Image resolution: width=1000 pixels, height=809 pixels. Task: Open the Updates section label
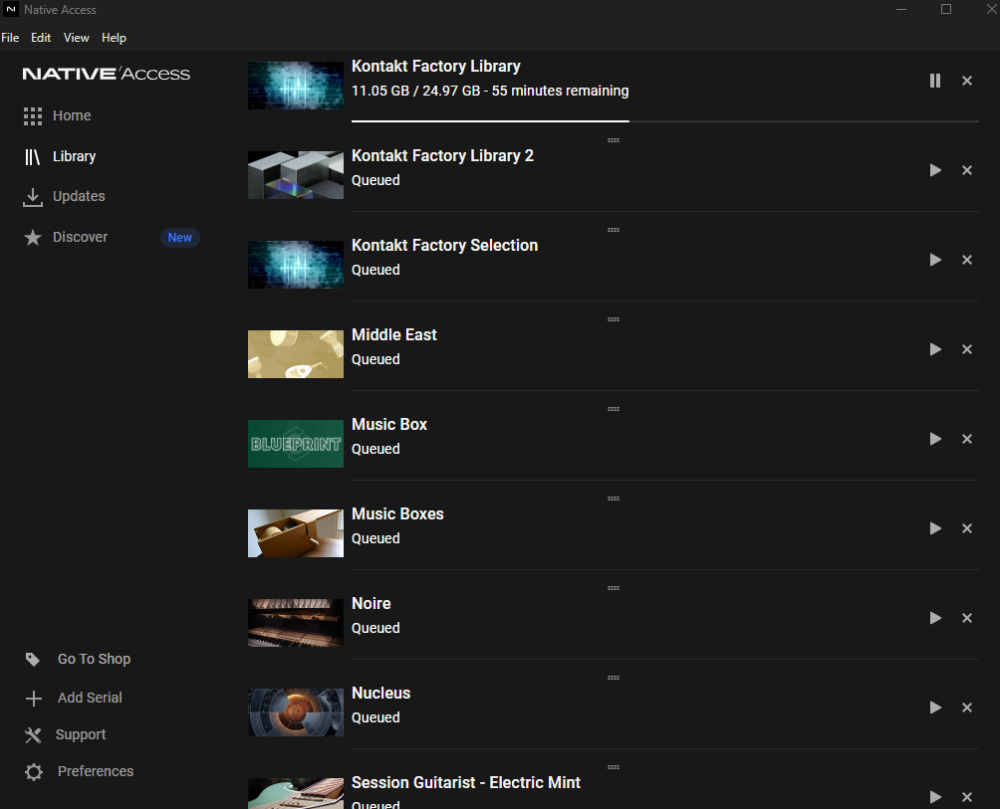78,196
